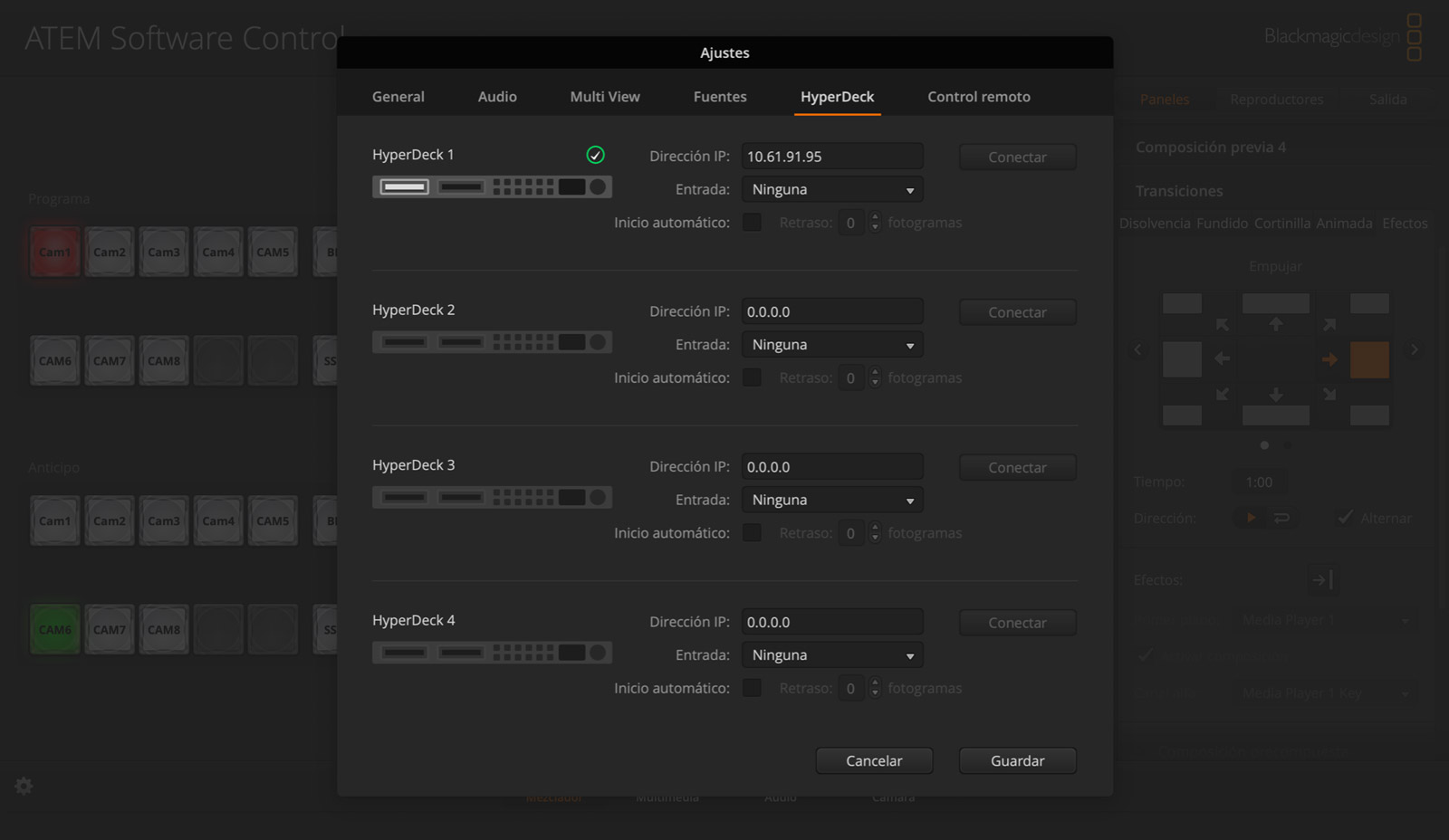Select the down-arrow push direction
The height and width of the screenshot is (840, 1449).
click(1275, 395)
